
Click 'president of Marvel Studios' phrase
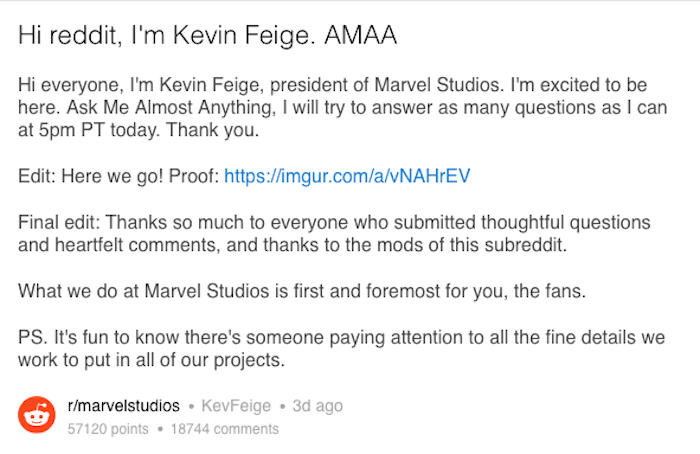coord(324,82)
